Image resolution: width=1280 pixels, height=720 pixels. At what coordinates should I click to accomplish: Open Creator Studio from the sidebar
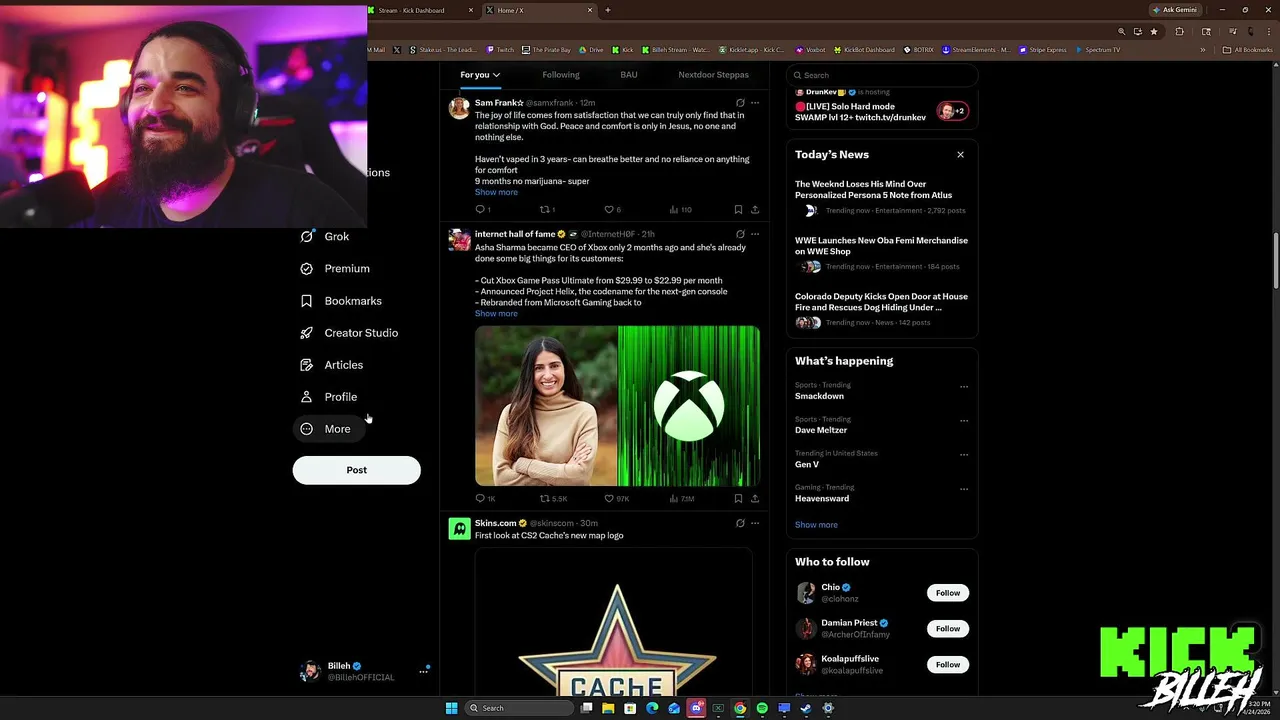[349, 333]
